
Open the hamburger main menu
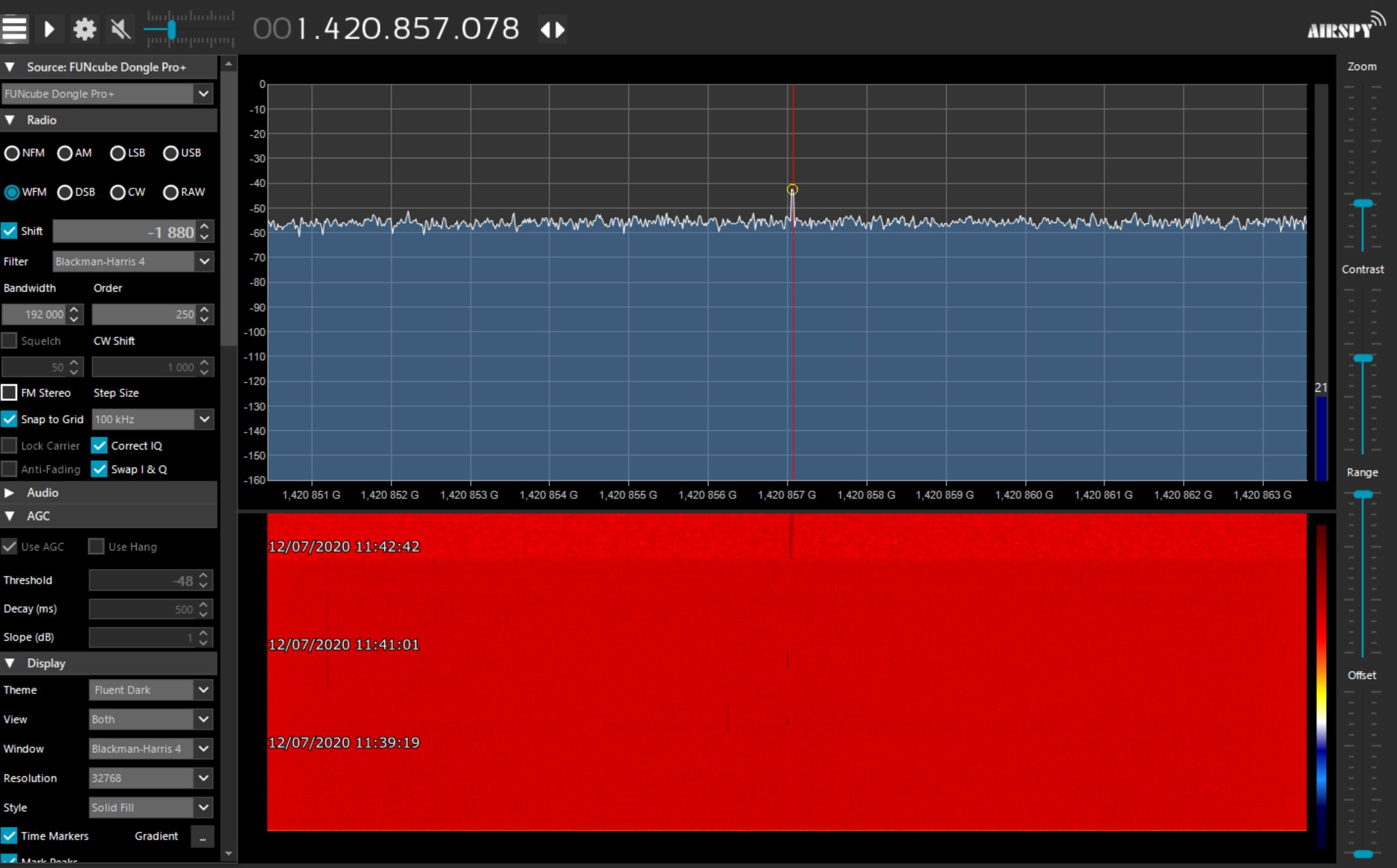(x=14, y=29)
